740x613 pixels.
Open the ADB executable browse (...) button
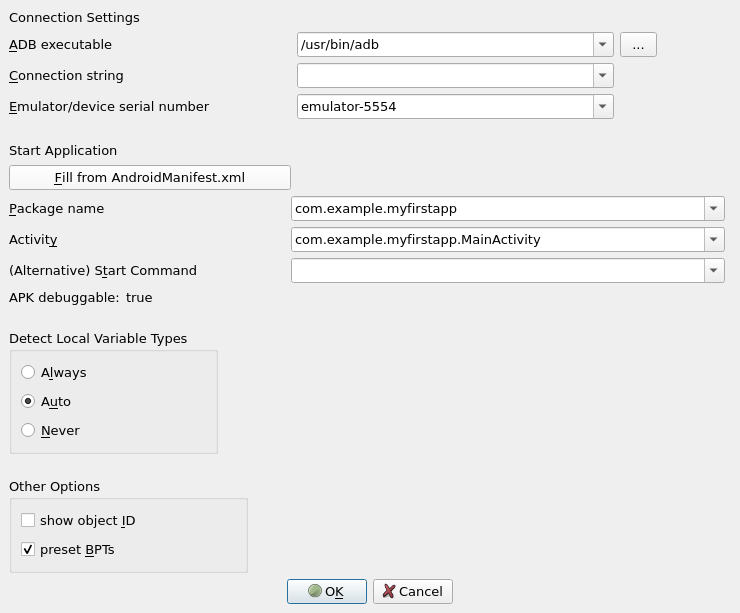[638, 44]
